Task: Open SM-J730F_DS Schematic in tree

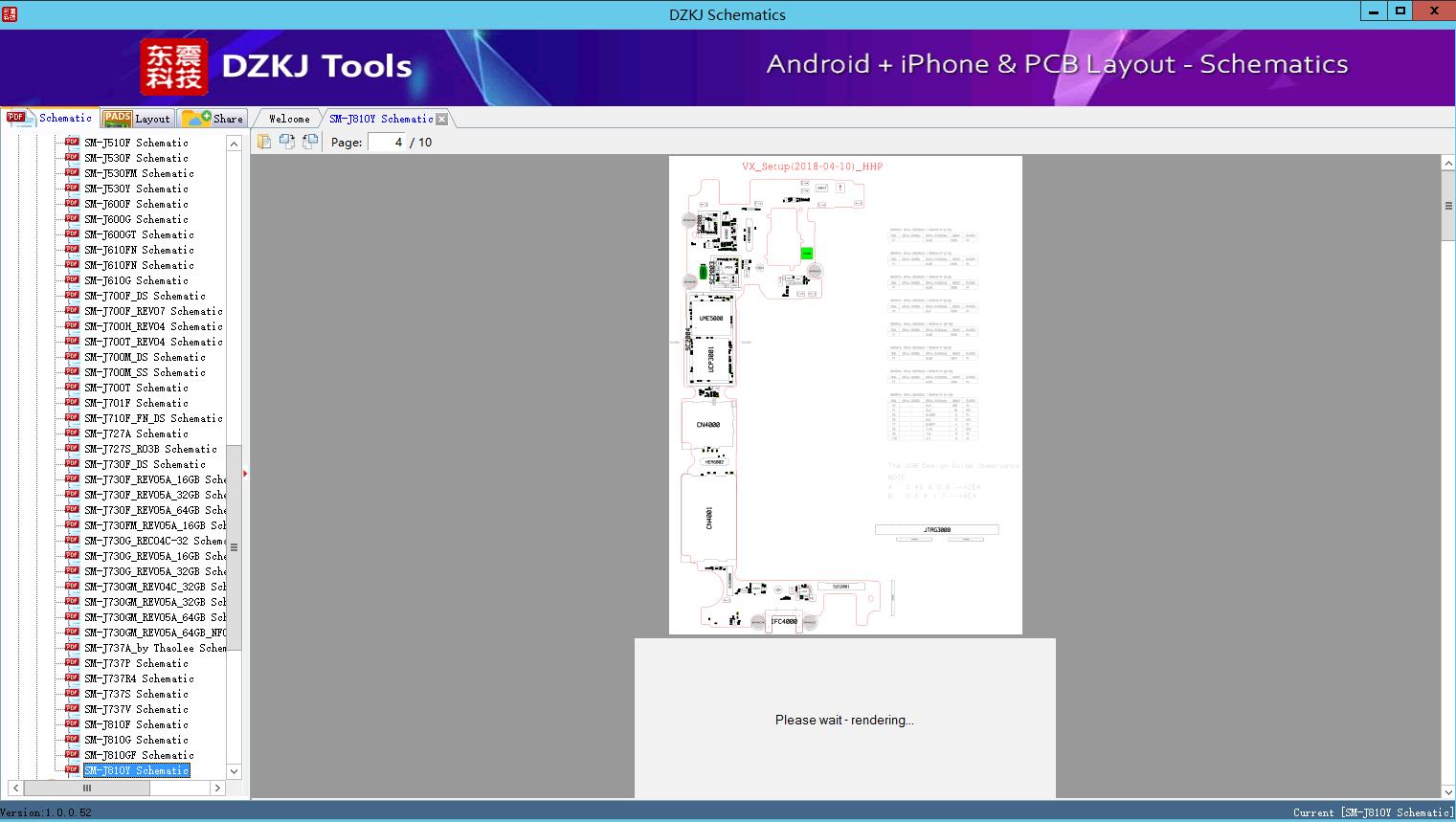Action: pyautogui.click(x=145, y=464)
